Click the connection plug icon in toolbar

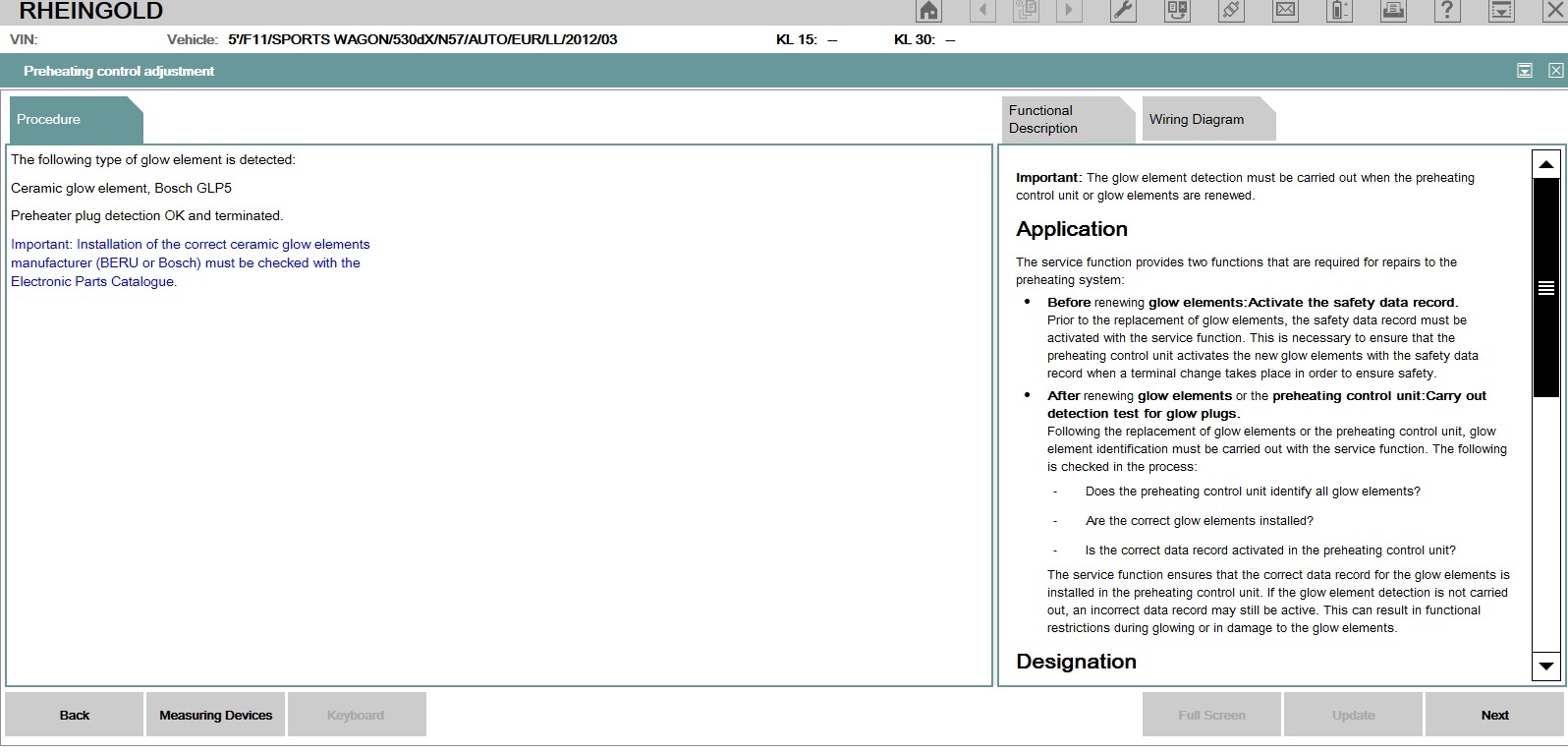click(x=1231, y=11)
